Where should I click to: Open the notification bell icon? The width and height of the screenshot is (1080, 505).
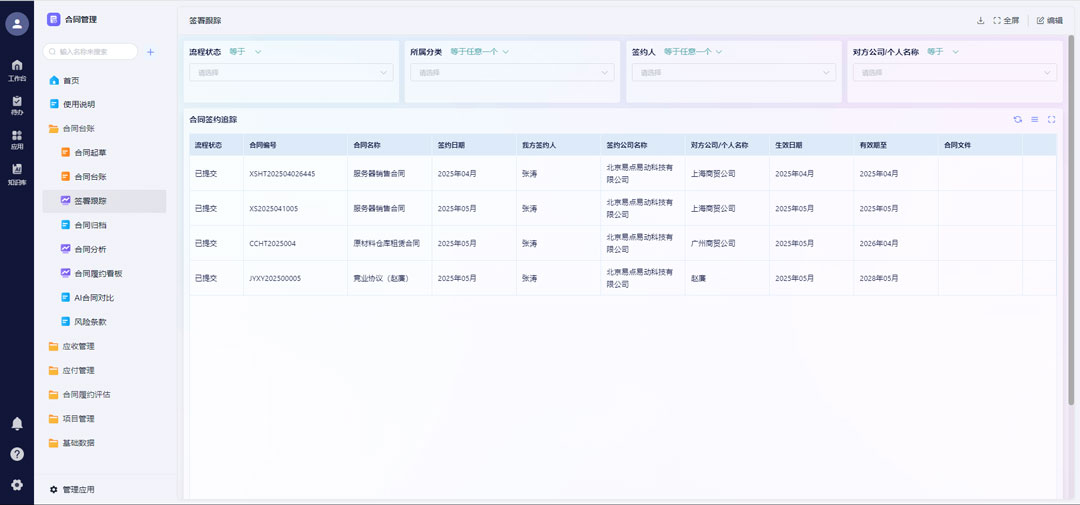coord(17,424)
